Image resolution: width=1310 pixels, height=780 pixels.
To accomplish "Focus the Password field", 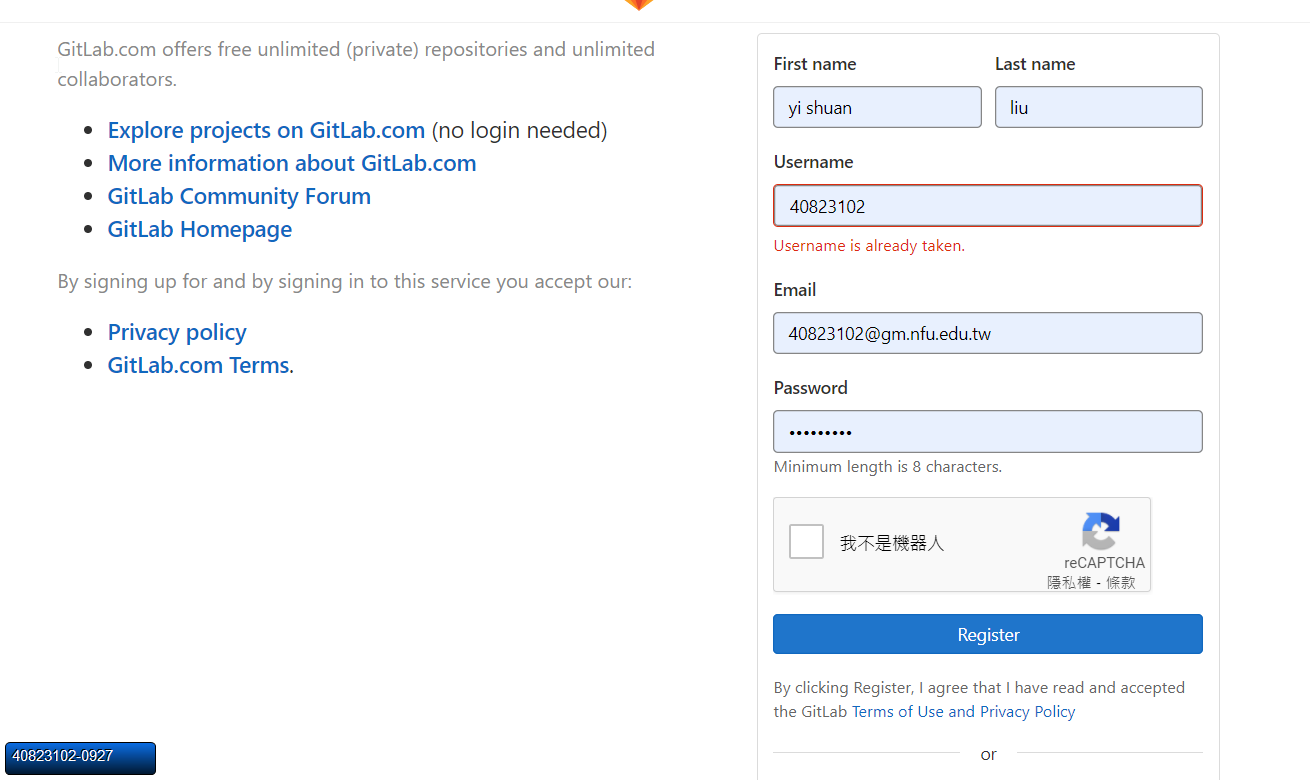I will (988, 431).
